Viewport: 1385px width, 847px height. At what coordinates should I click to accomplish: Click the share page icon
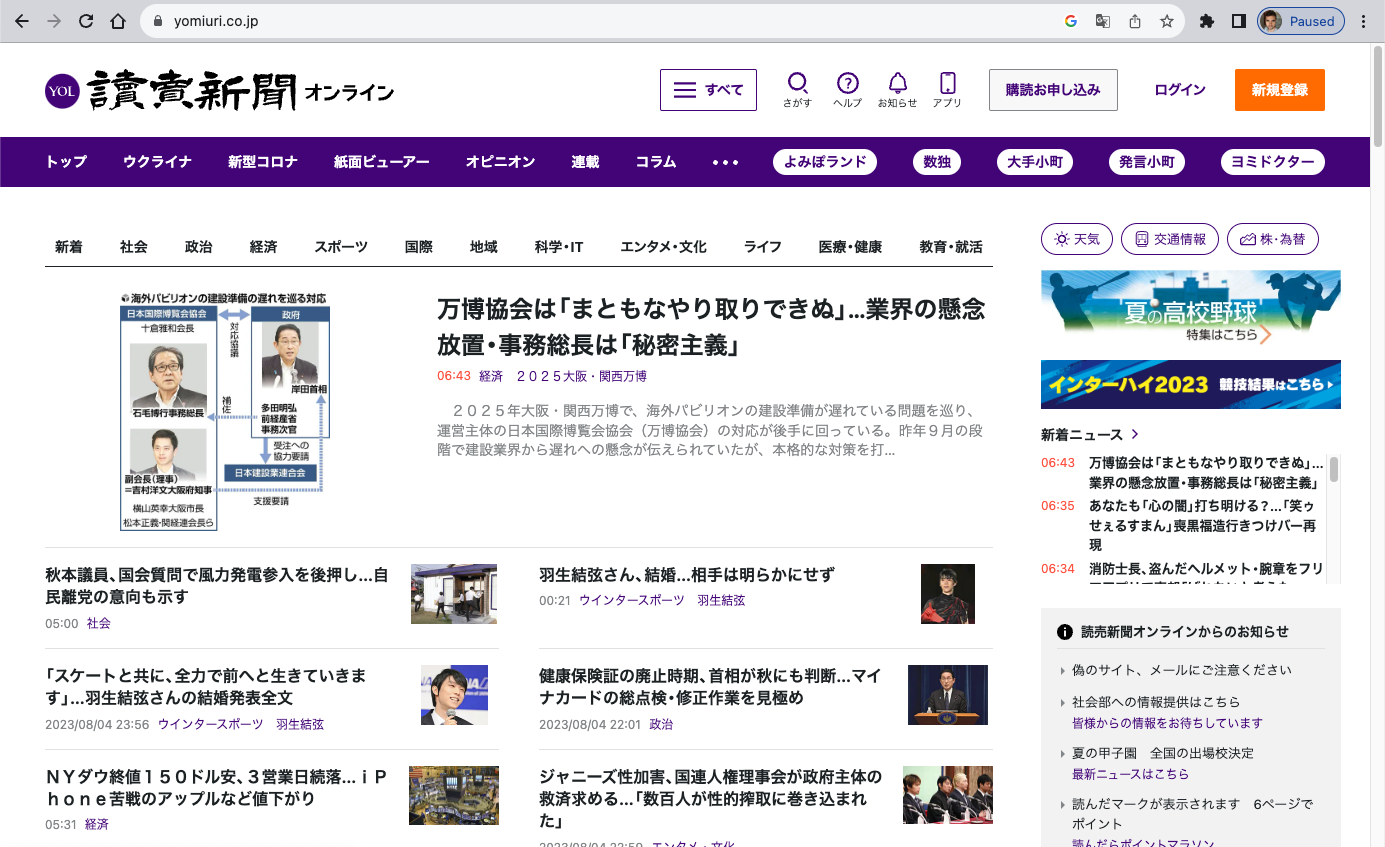pos(1135,21)
